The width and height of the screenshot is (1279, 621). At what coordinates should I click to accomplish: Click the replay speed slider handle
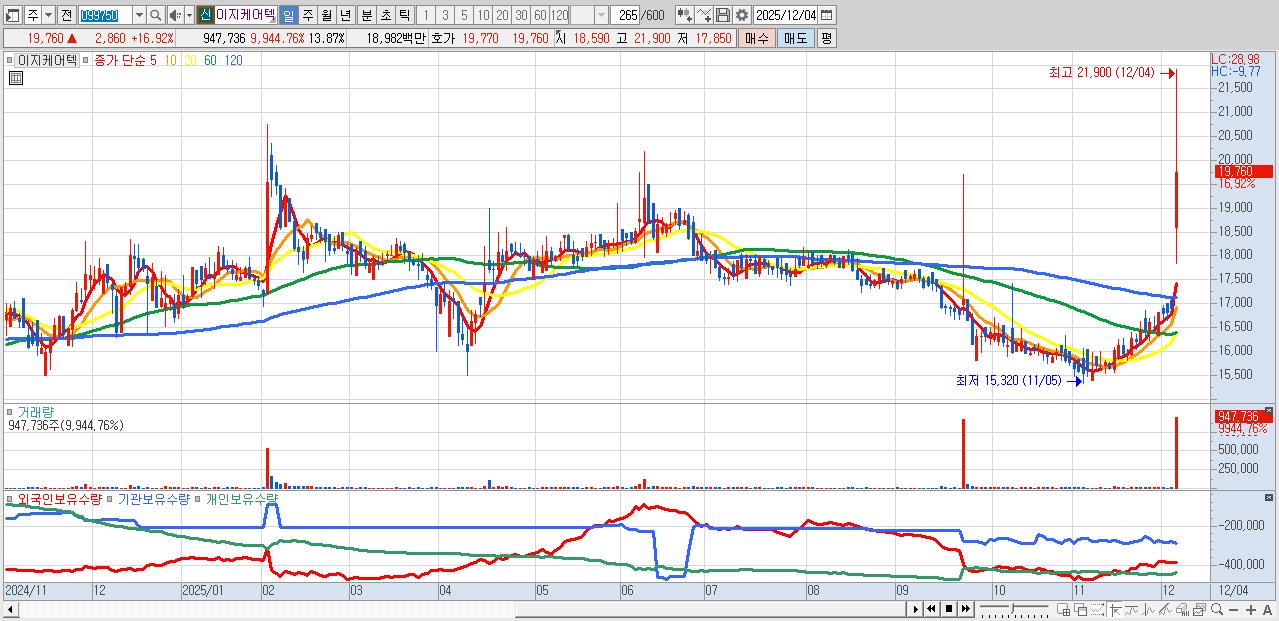(x=1013, y=609)
